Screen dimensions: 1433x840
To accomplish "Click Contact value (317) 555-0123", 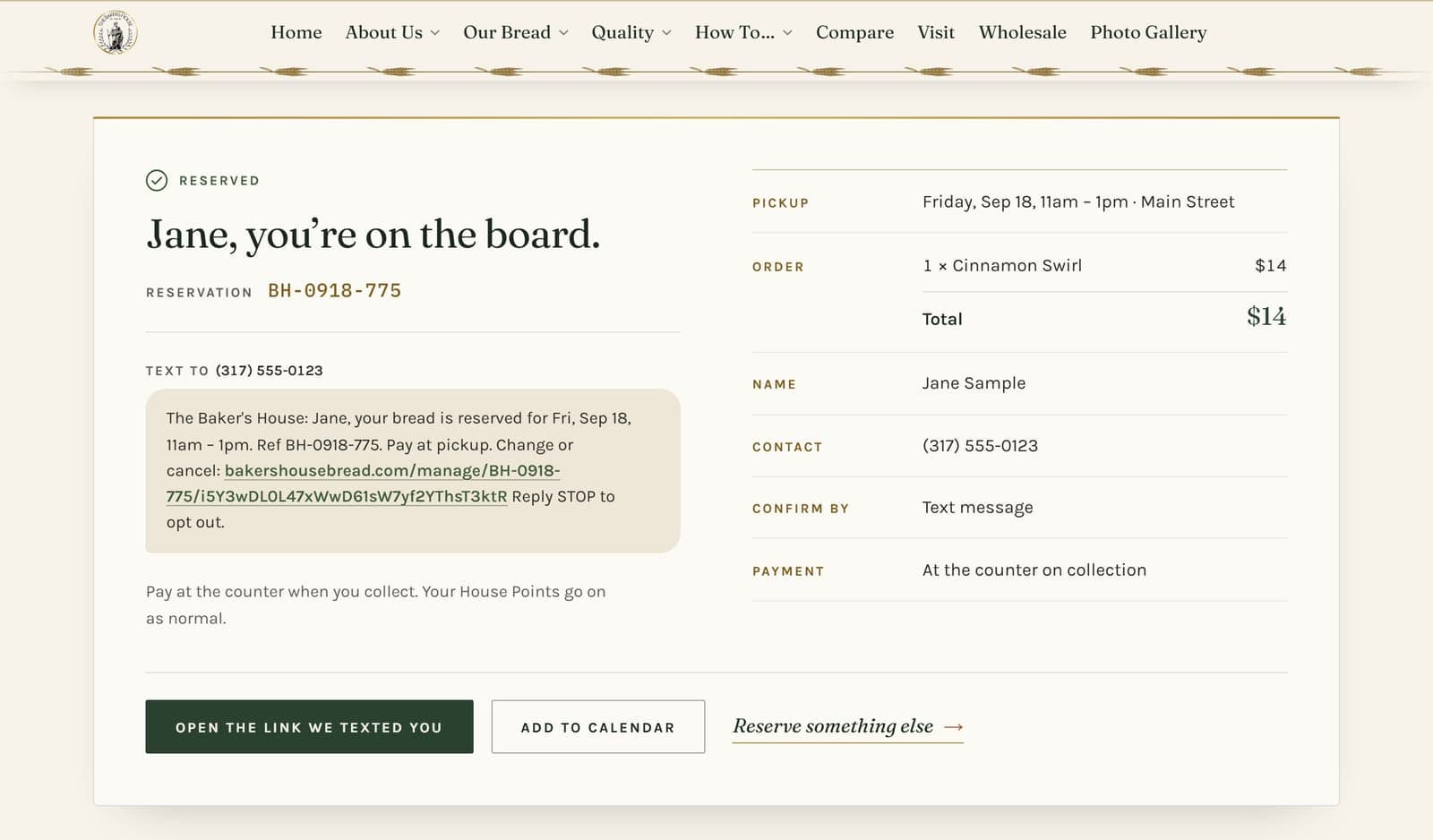I will point(981,446).
